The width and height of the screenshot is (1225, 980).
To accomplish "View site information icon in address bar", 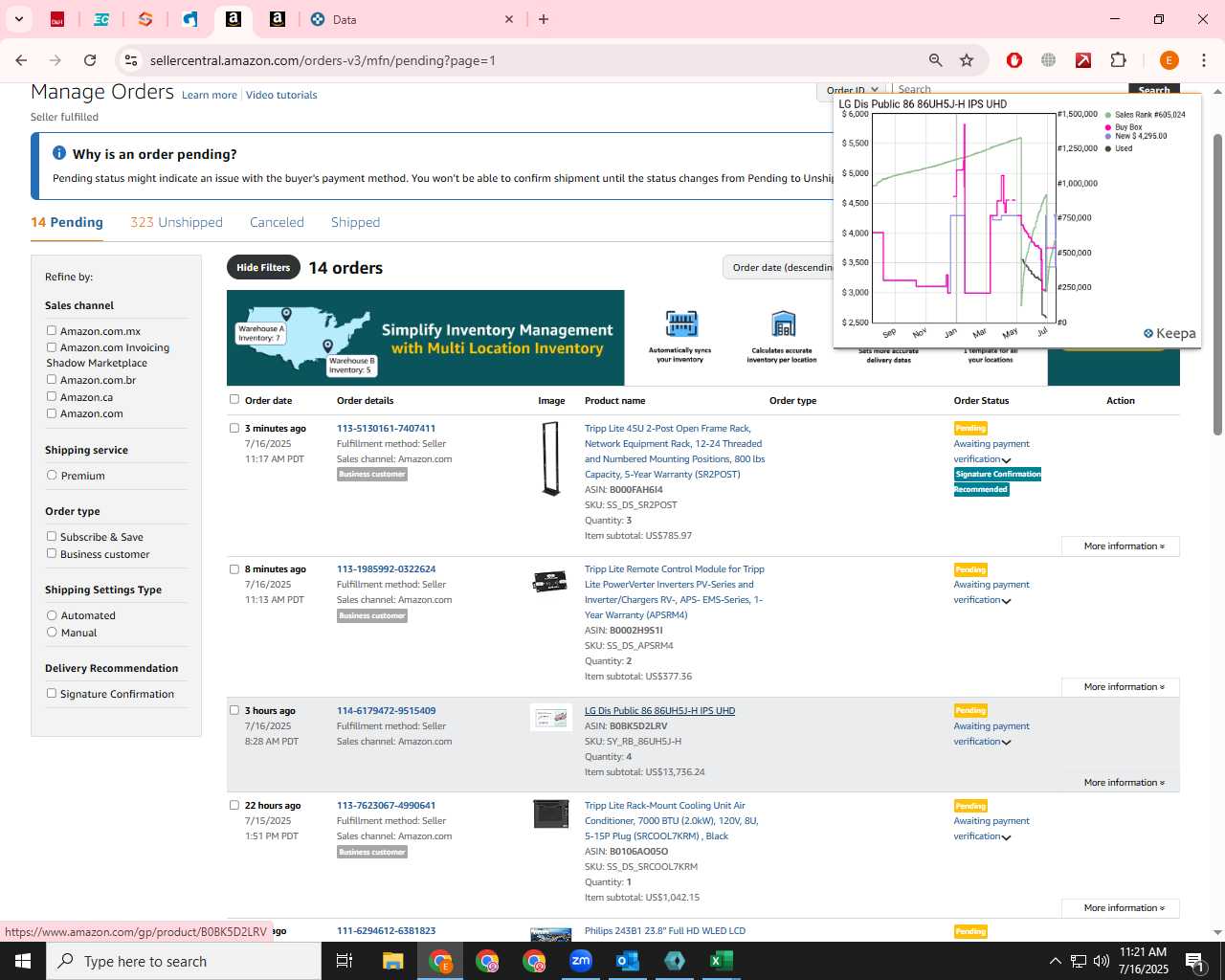I will click(130, 60).
